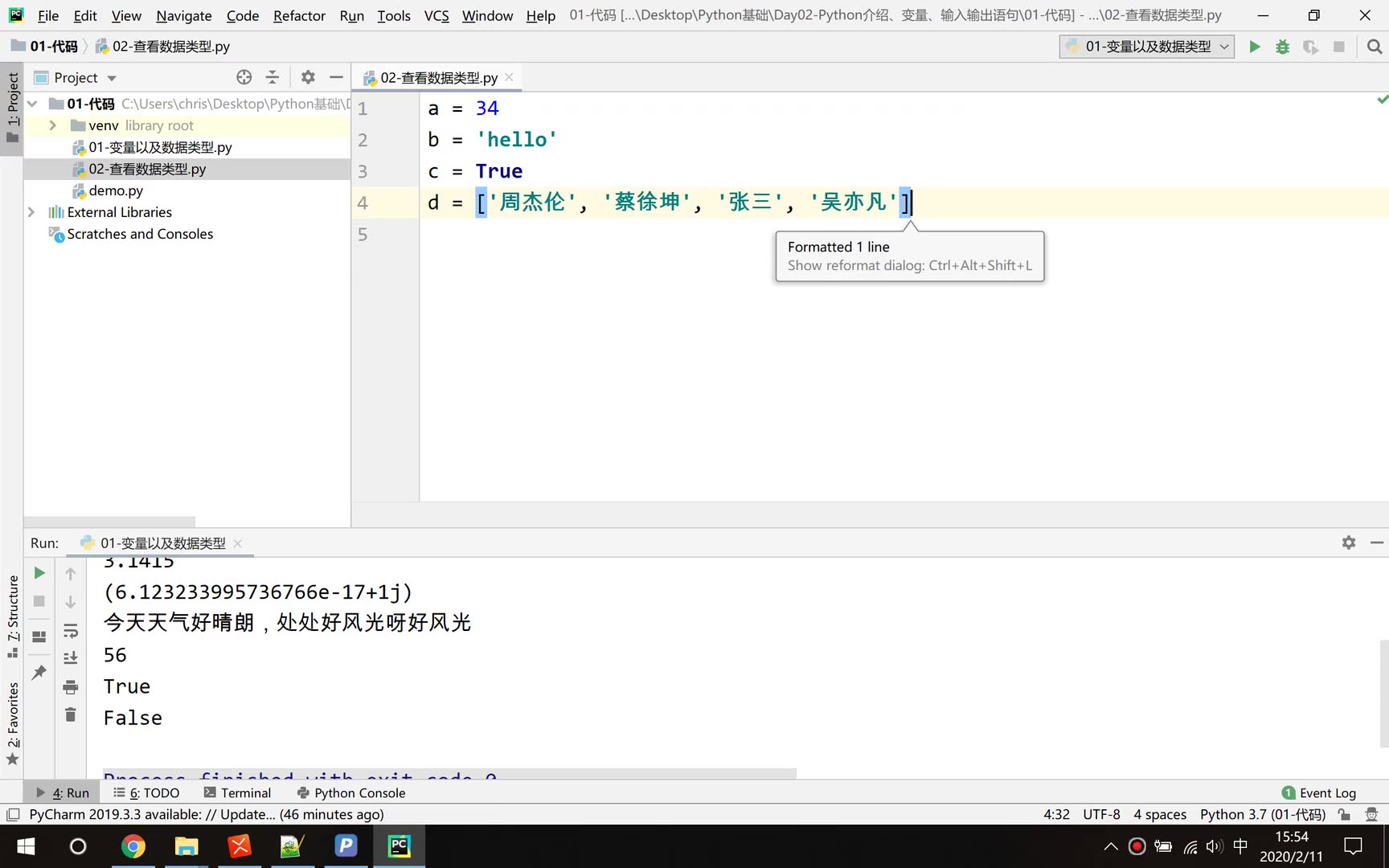Open the Navigate menu
The height and width of the screenshot is (868, 1389).
184,15
